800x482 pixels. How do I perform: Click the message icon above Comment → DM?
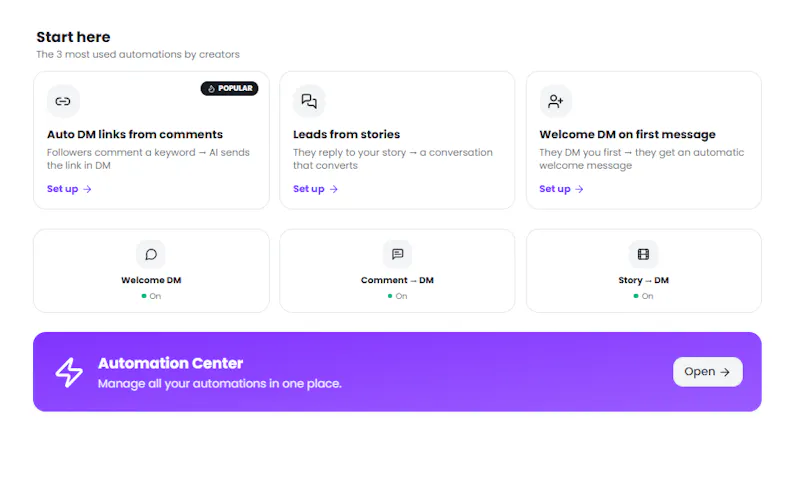point(397,254)
